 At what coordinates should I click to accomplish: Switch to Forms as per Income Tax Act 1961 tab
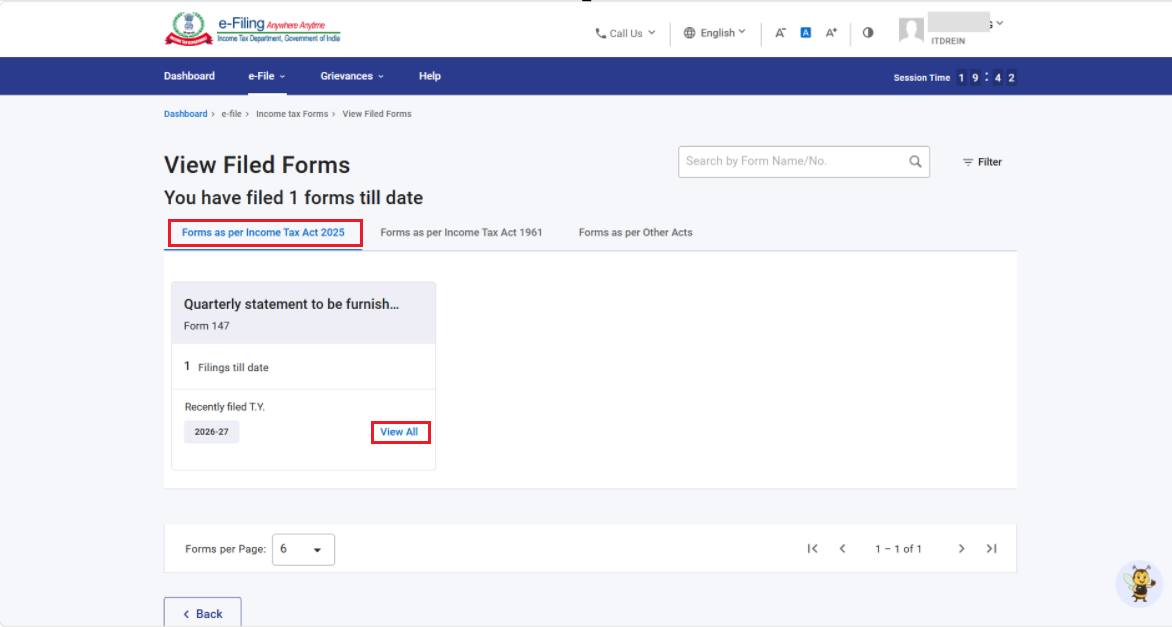[461, 232]
